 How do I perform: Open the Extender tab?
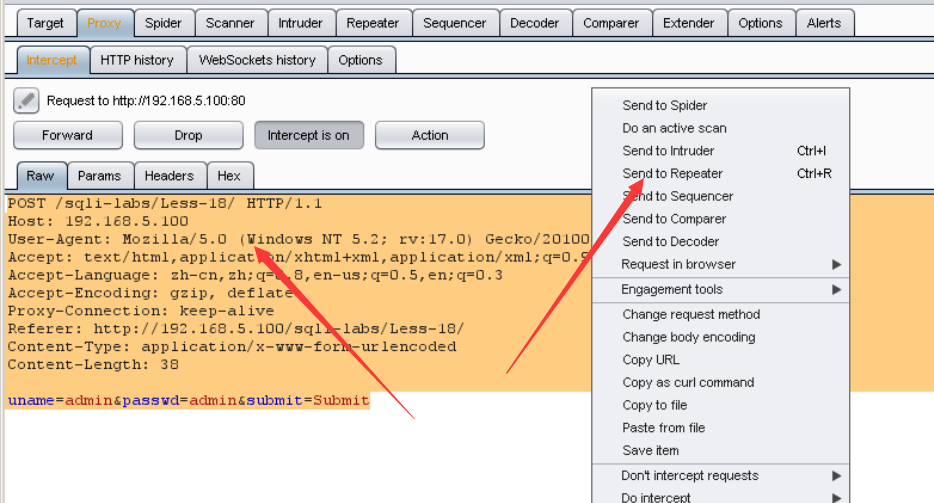[689, 23]
